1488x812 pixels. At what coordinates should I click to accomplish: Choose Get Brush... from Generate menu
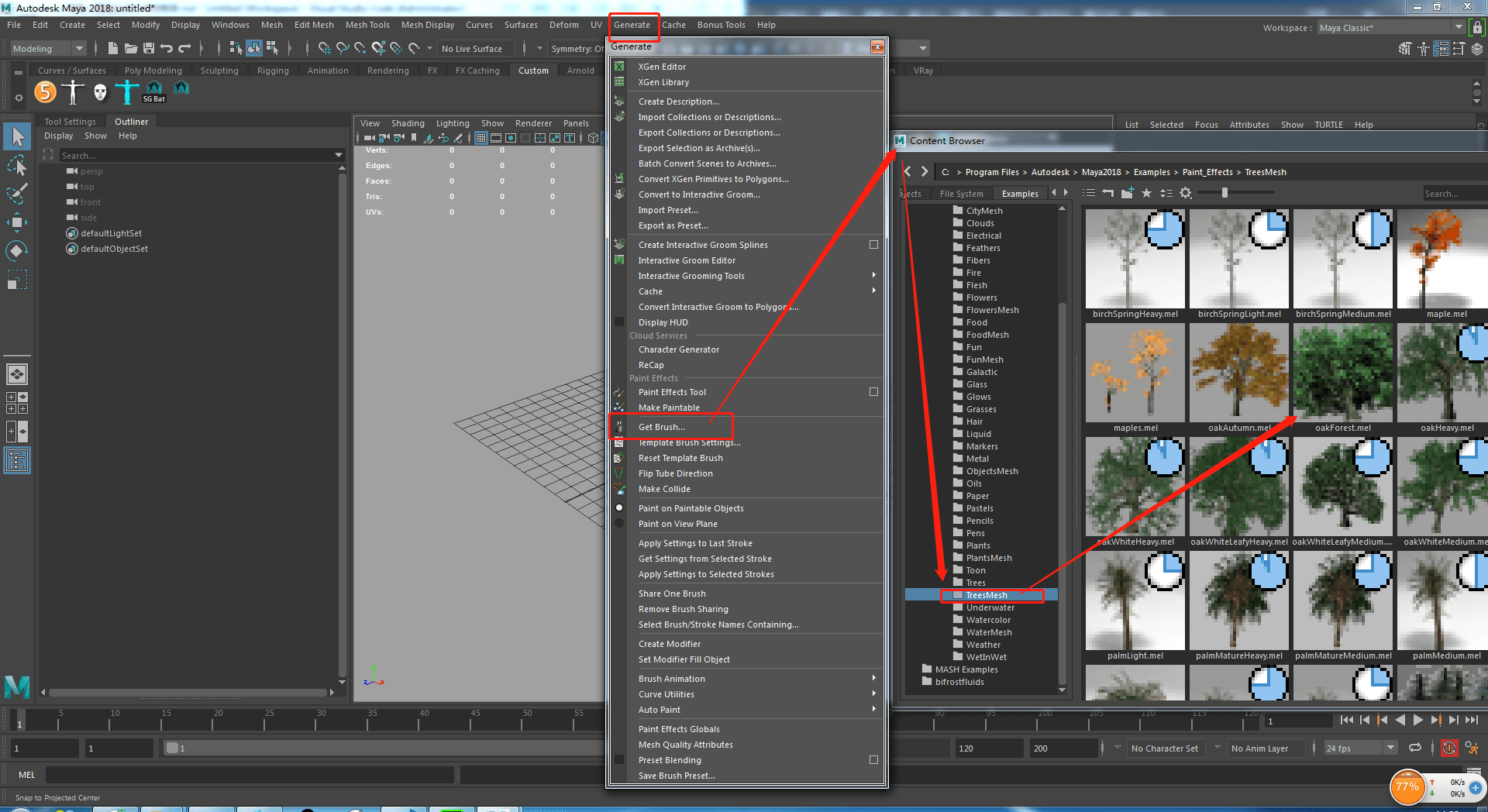point(661,427)
